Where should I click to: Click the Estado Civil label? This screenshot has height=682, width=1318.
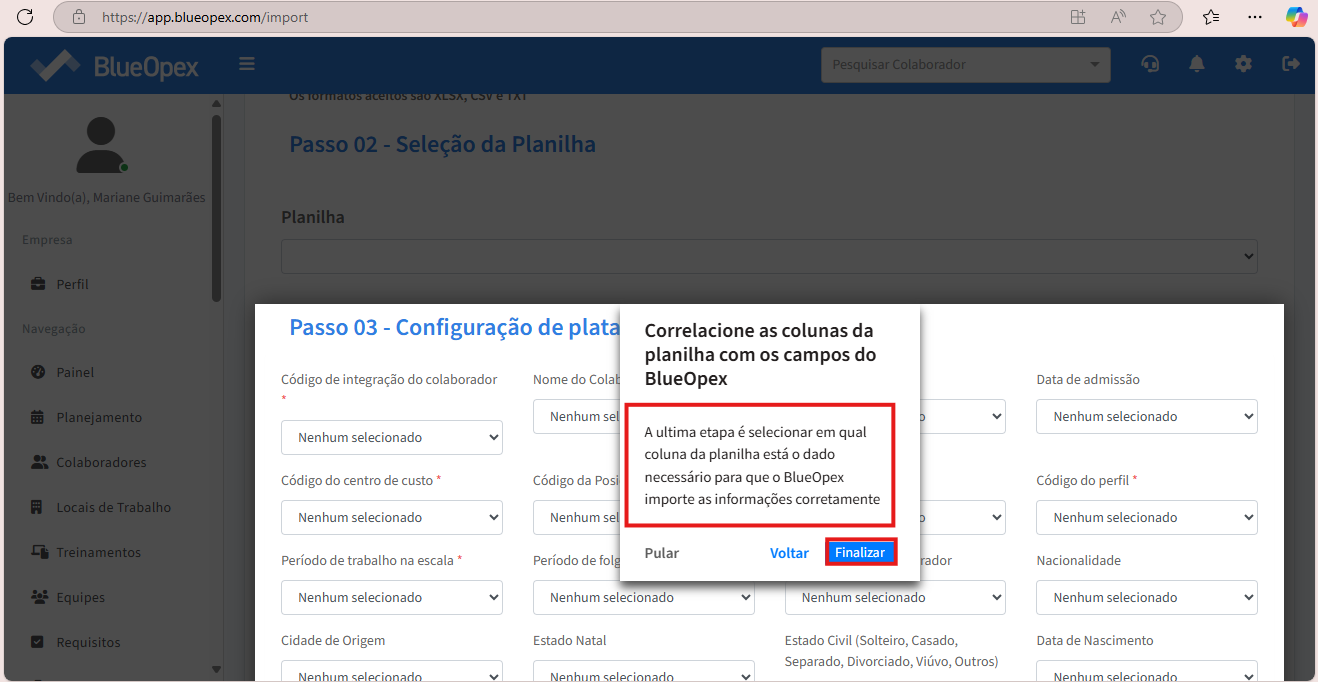click(891, 650)
